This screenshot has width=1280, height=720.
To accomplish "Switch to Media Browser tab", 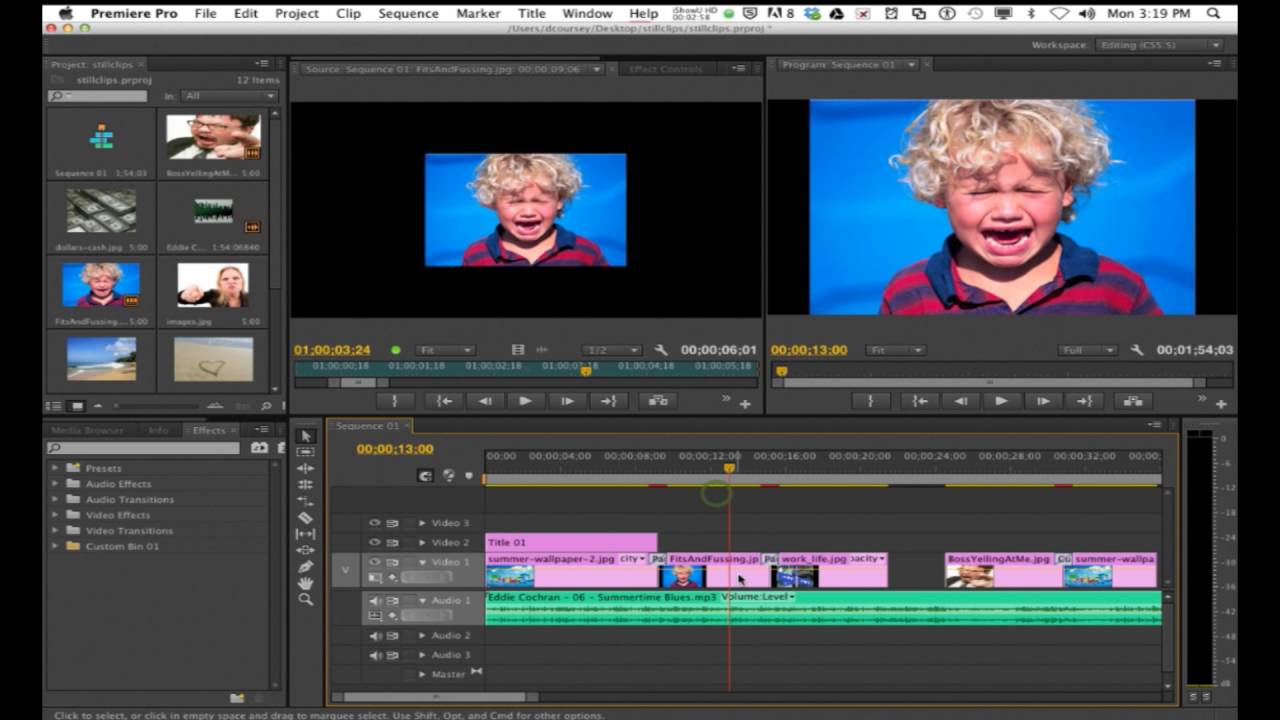I will [88, 430].
